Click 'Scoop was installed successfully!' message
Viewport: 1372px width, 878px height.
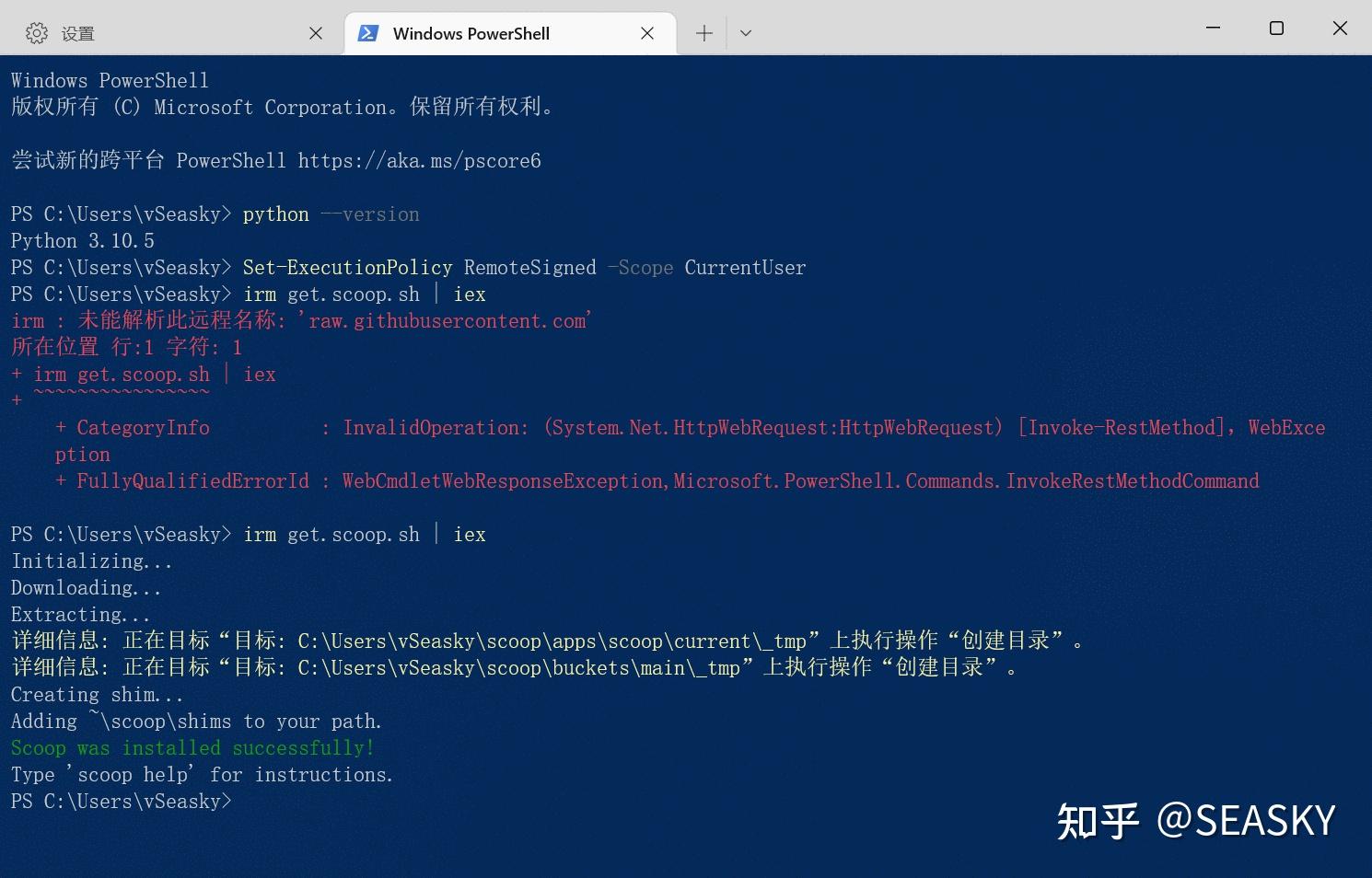coord(193,748)
